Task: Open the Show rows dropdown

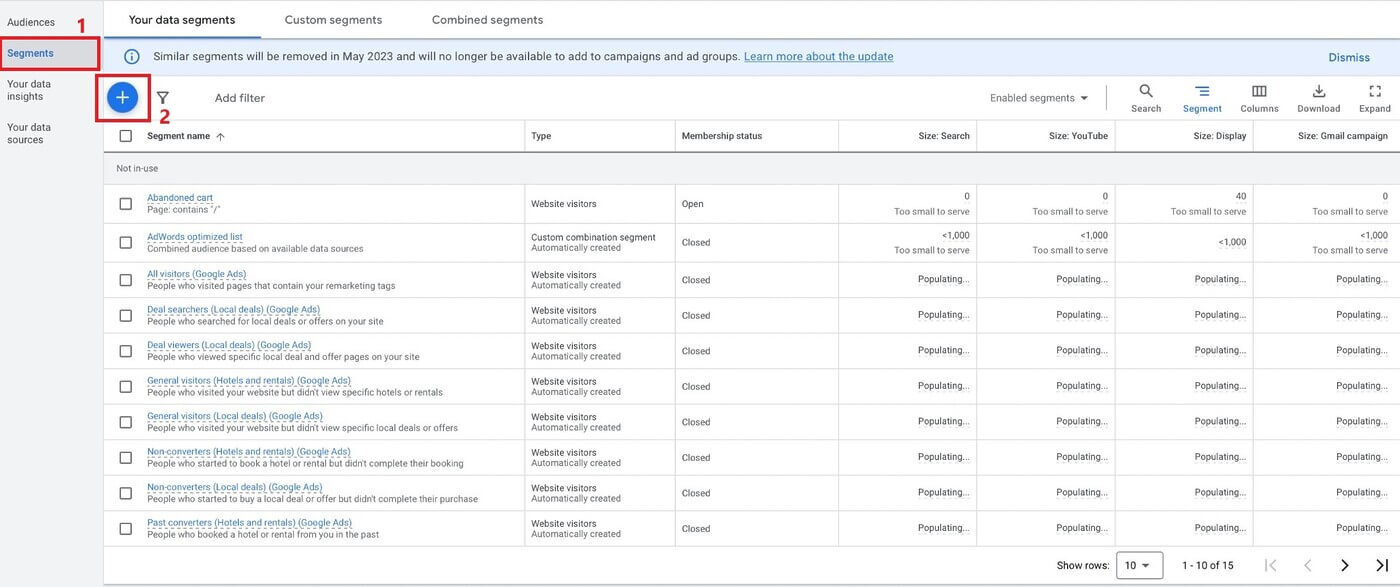Action: click(1139, 565)
